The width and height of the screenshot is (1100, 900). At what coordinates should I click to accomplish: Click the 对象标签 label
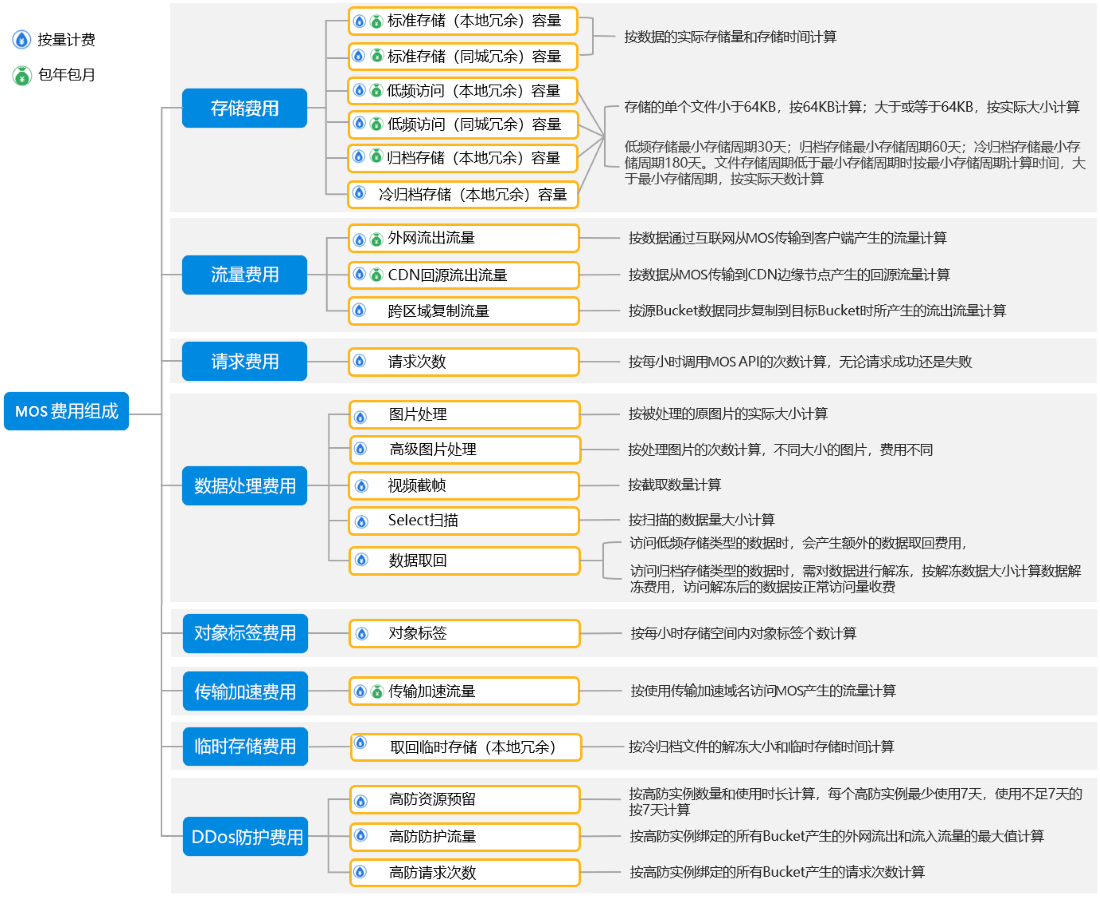click(x=417, y=633)
